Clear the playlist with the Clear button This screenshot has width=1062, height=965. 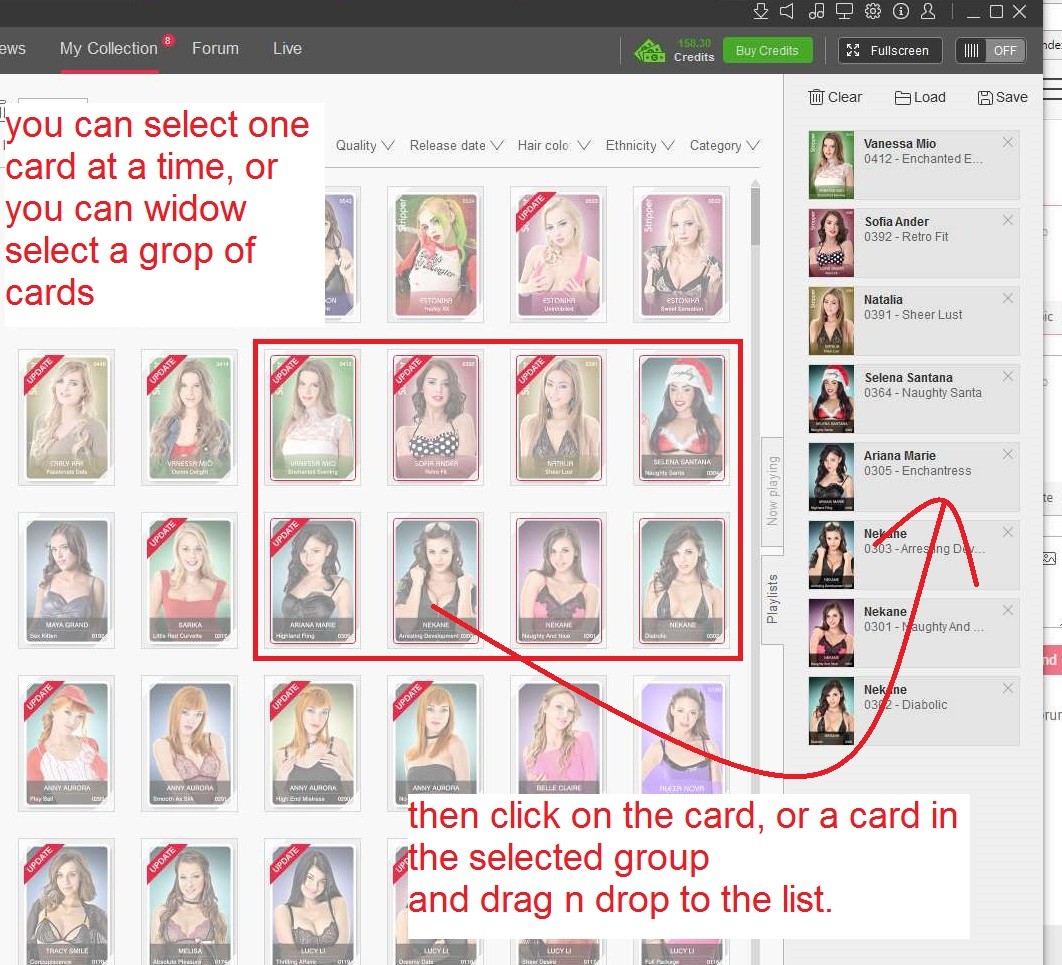pyautogui.click(x=835, y=97)
